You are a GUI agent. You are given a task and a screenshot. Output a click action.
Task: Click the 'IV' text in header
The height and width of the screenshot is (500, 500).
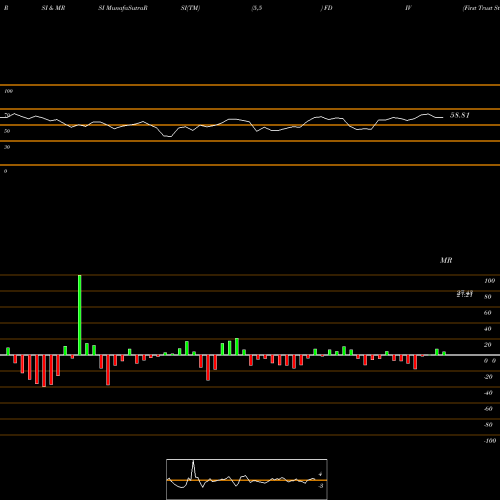tap(408, 8)
